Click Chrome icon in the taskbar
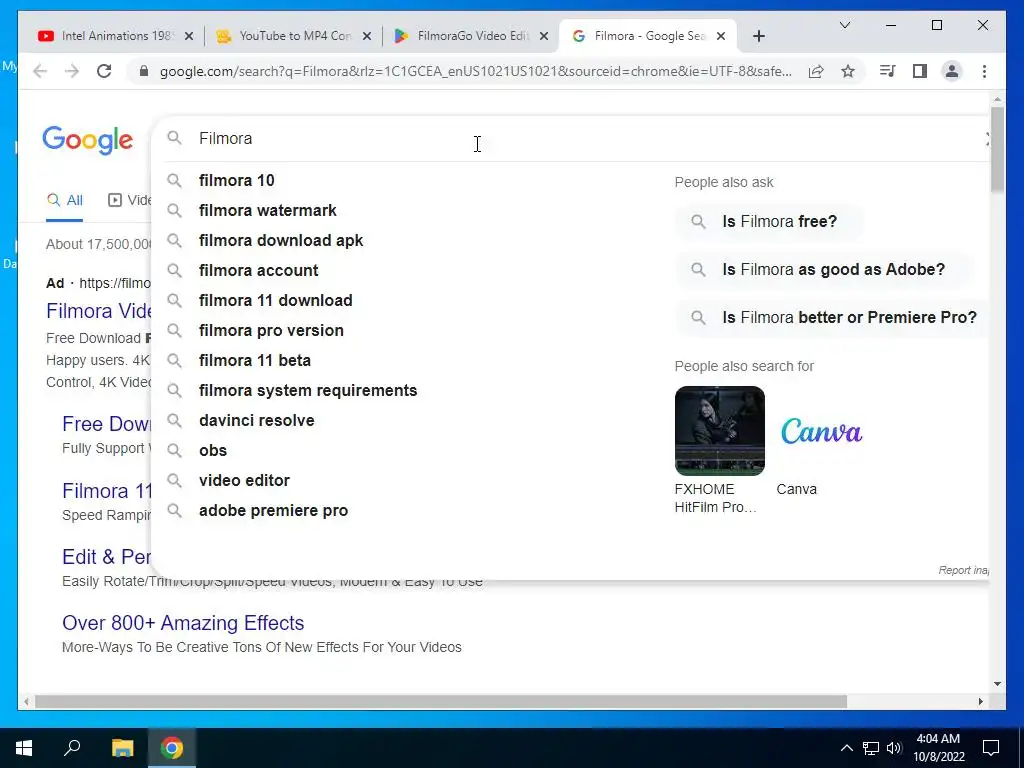Screen dimensions: 1024x768 [172, 748]
